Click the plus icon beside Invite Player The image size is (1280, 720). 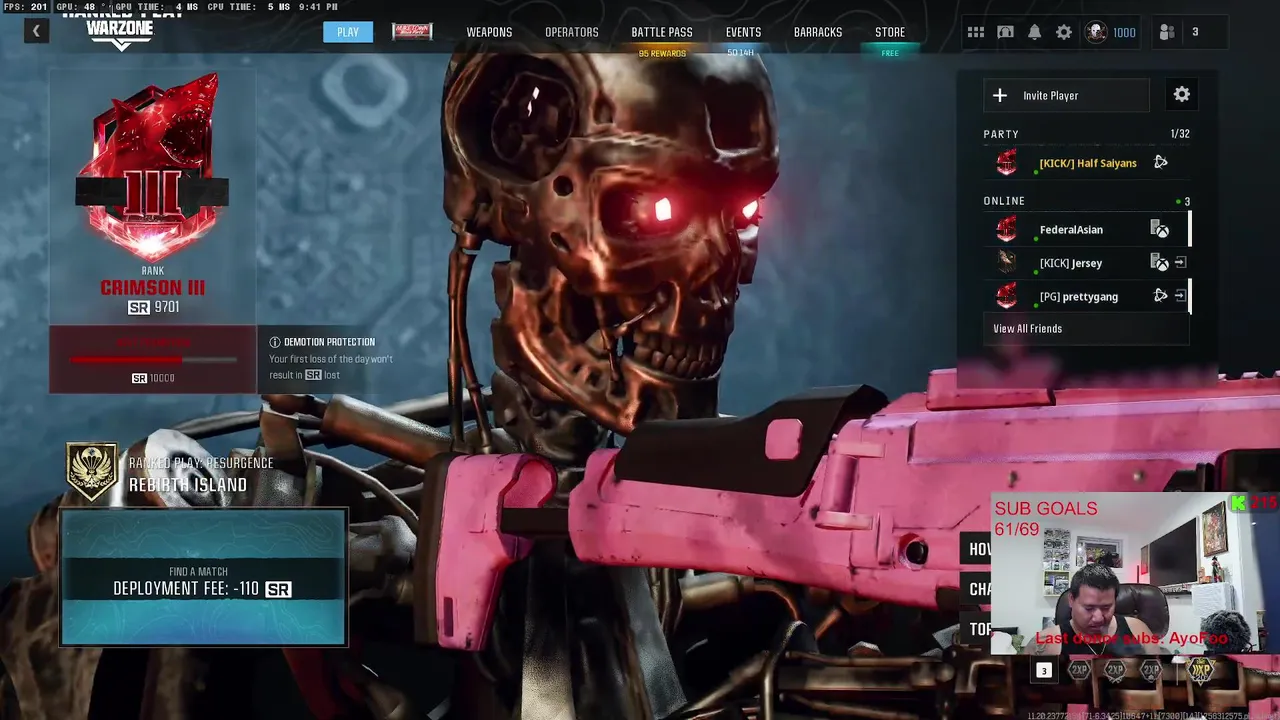point(1000,95)
